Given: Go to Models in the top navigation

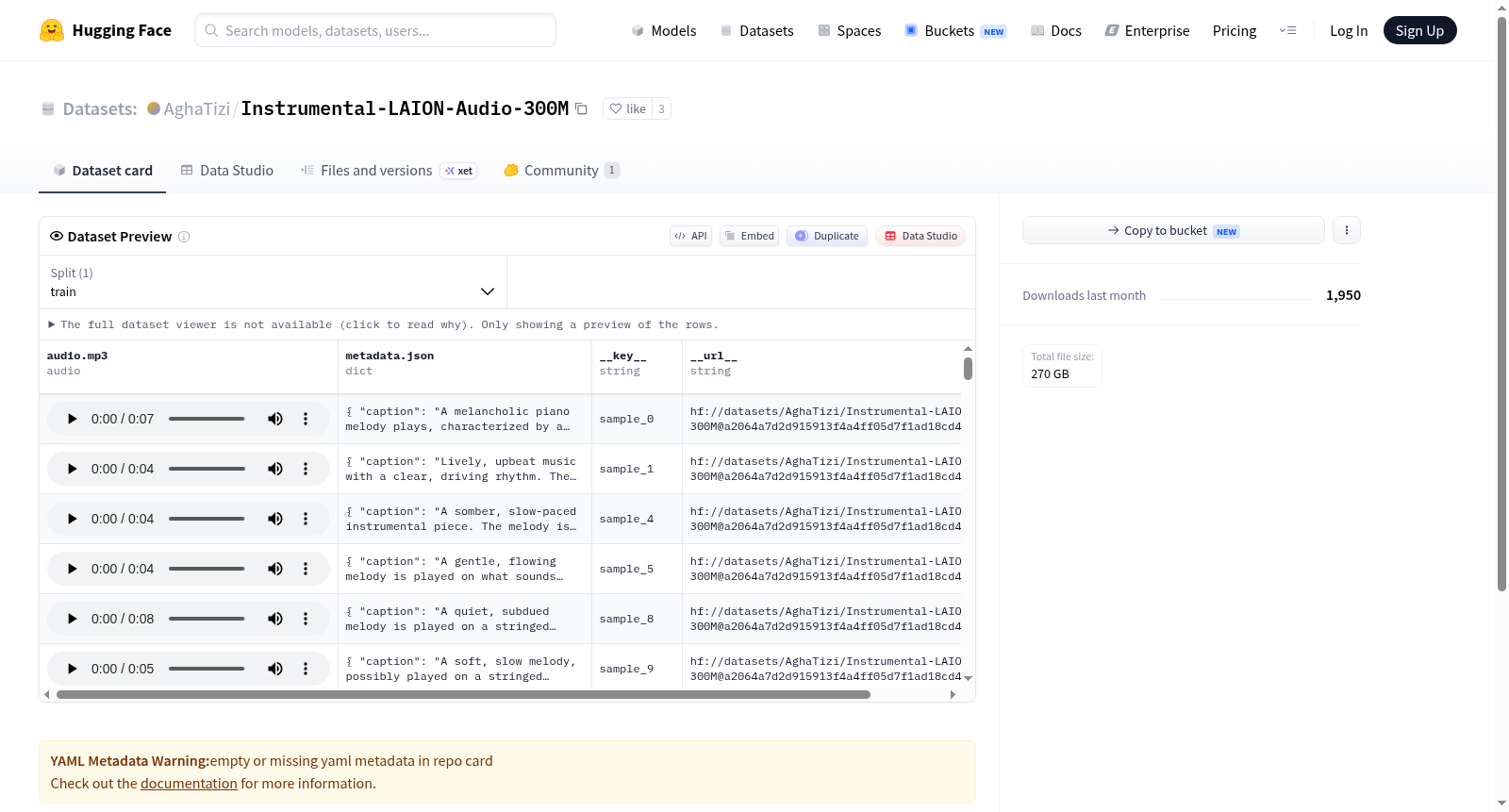Looking at the screenshot, I should coord(664,30).
